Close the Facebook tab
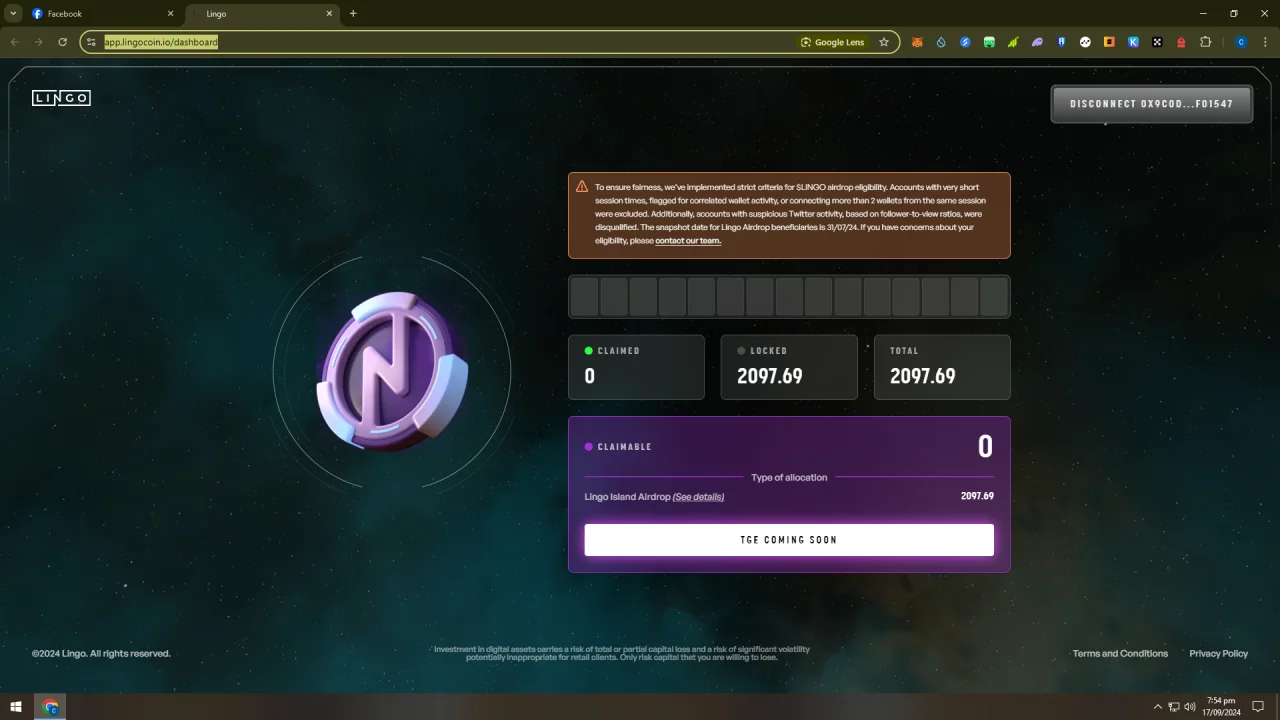This screenshot has width=1280, height=720. pyautogui.click(x=170, y=14)
